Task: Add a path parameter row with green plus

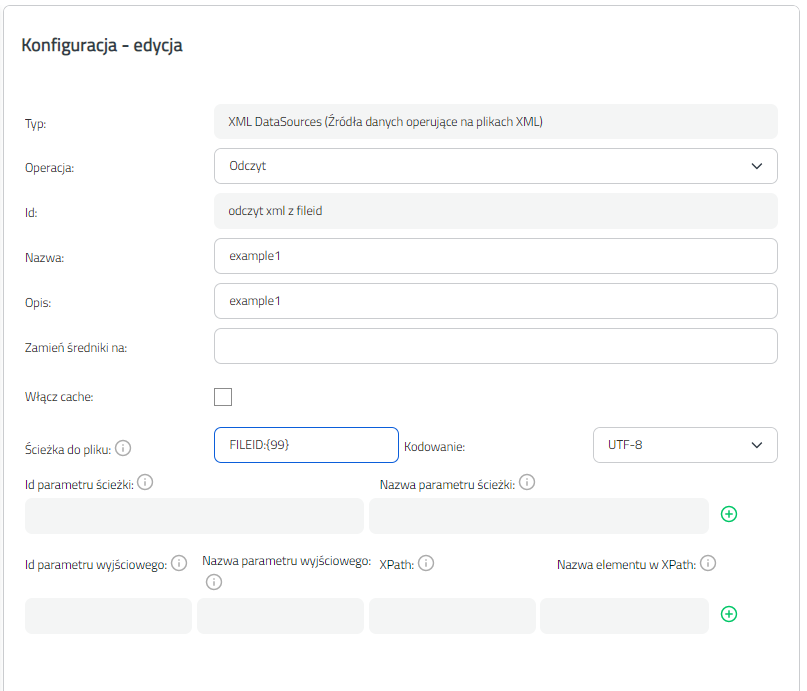Action: pos(729,514)
